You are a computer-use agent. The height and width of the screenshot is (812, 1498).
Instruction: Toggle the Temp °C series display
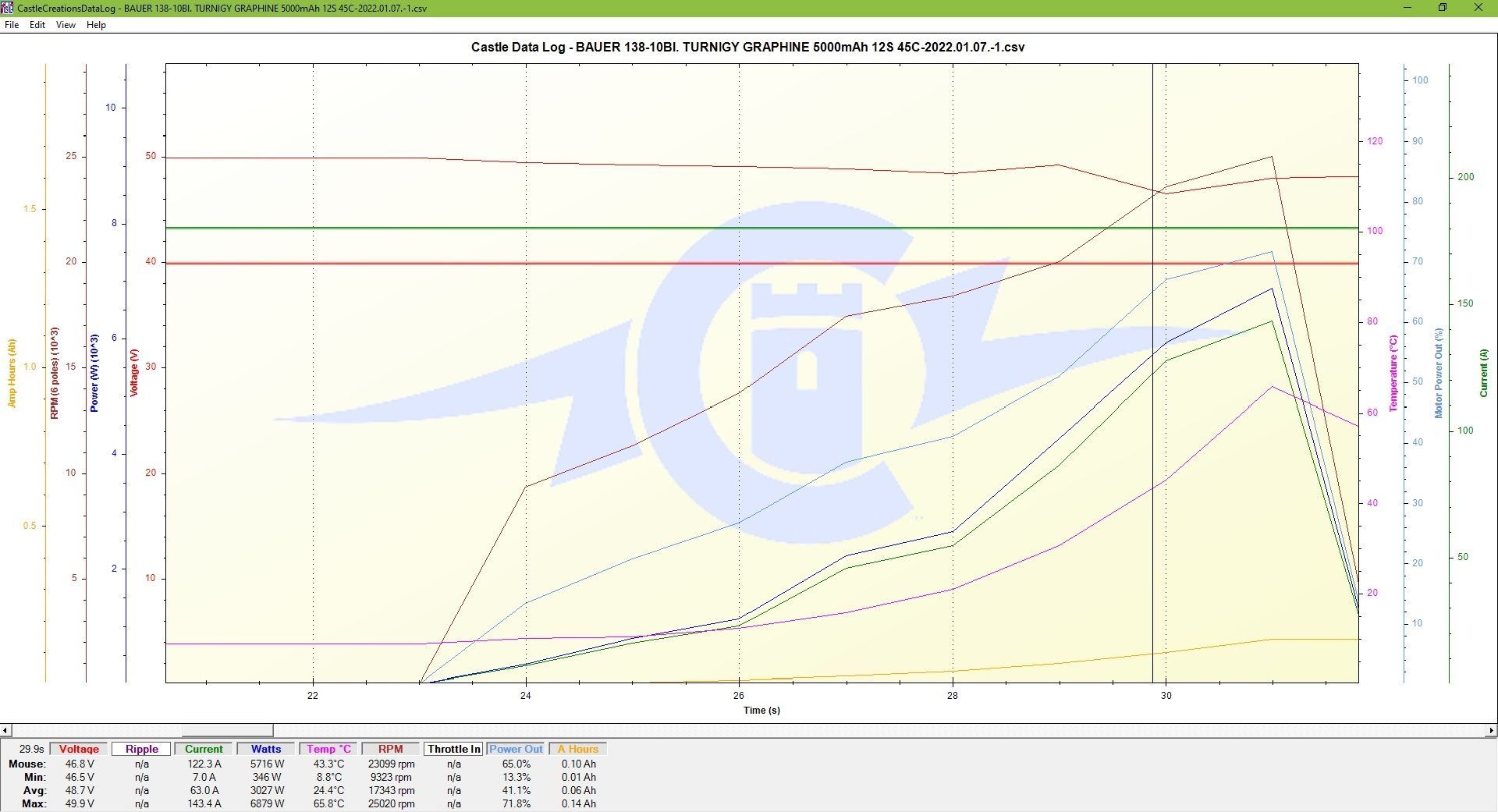pyautogui.click(x=328, y=749)
